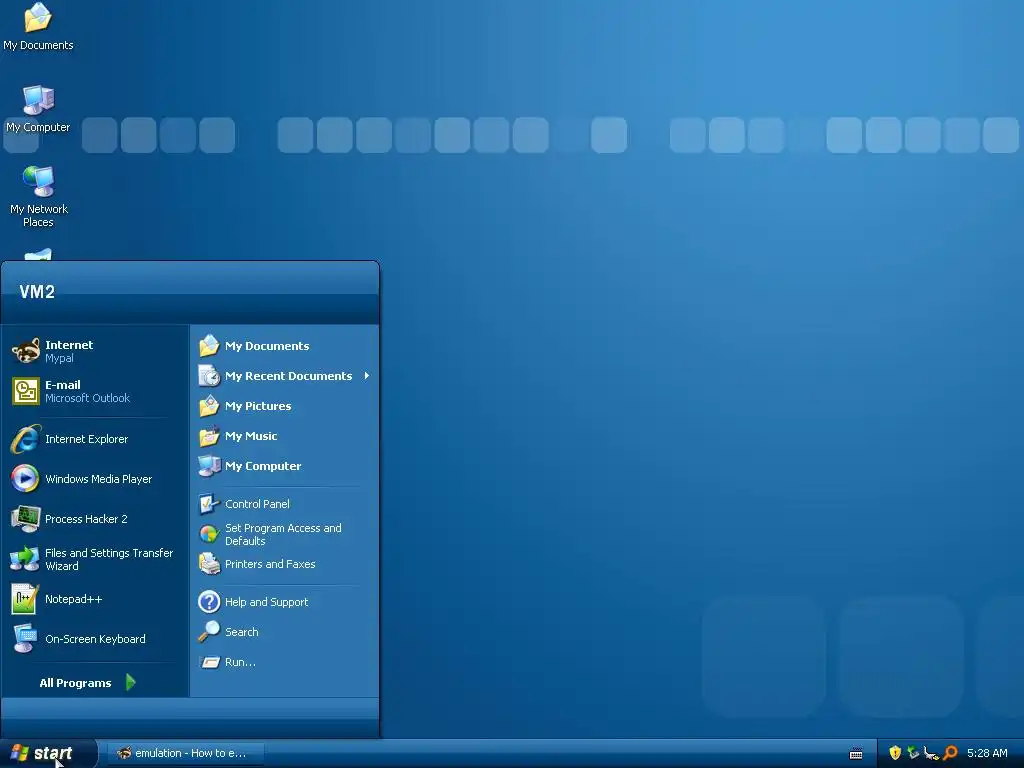Open Control Panel
This screenshot has height=768, width=1024.
click(x=285, y=504)
